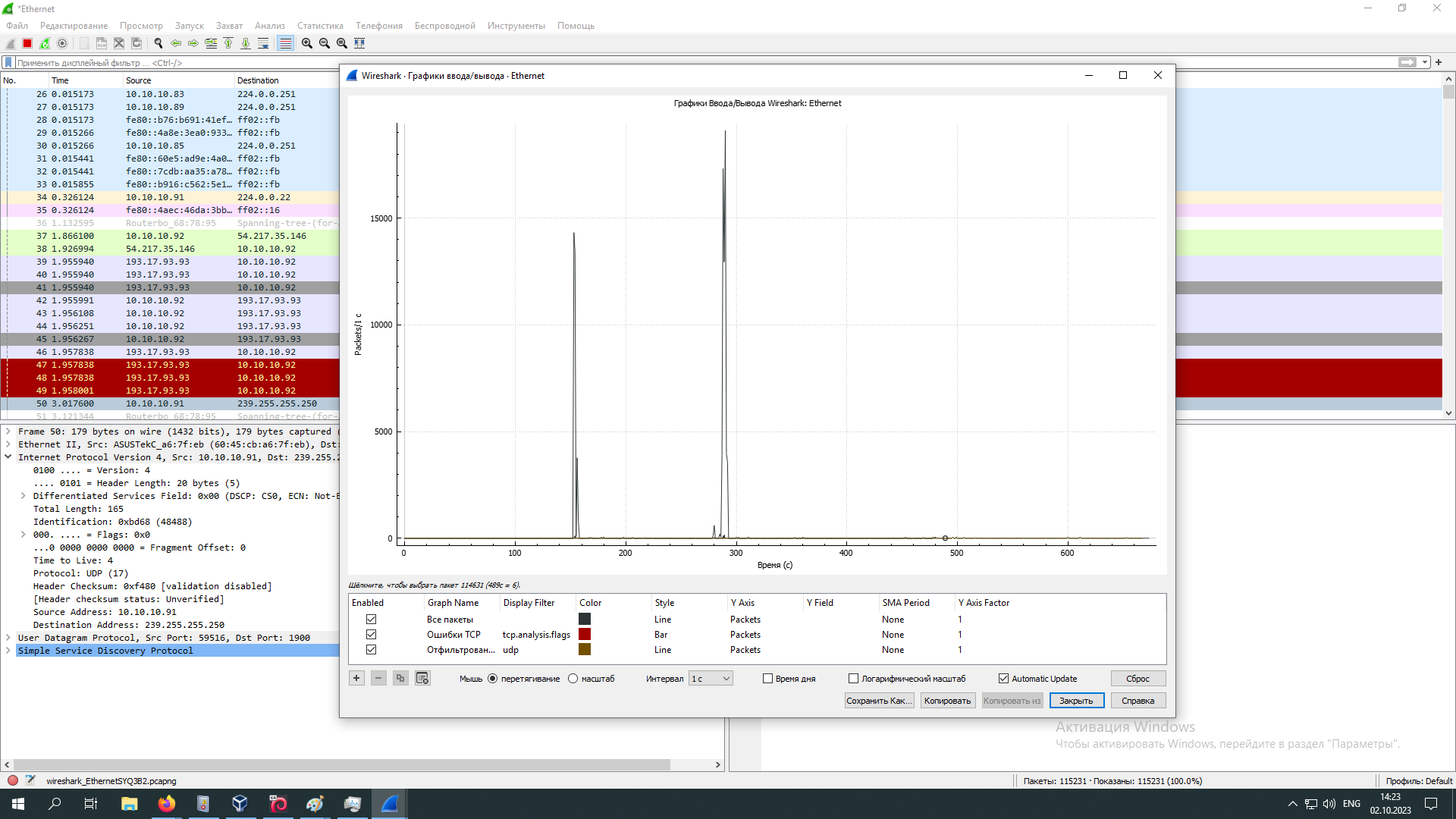Expand Differentiated Services Field node
Screen dimensions: 1456x819
tap(23, 496)
